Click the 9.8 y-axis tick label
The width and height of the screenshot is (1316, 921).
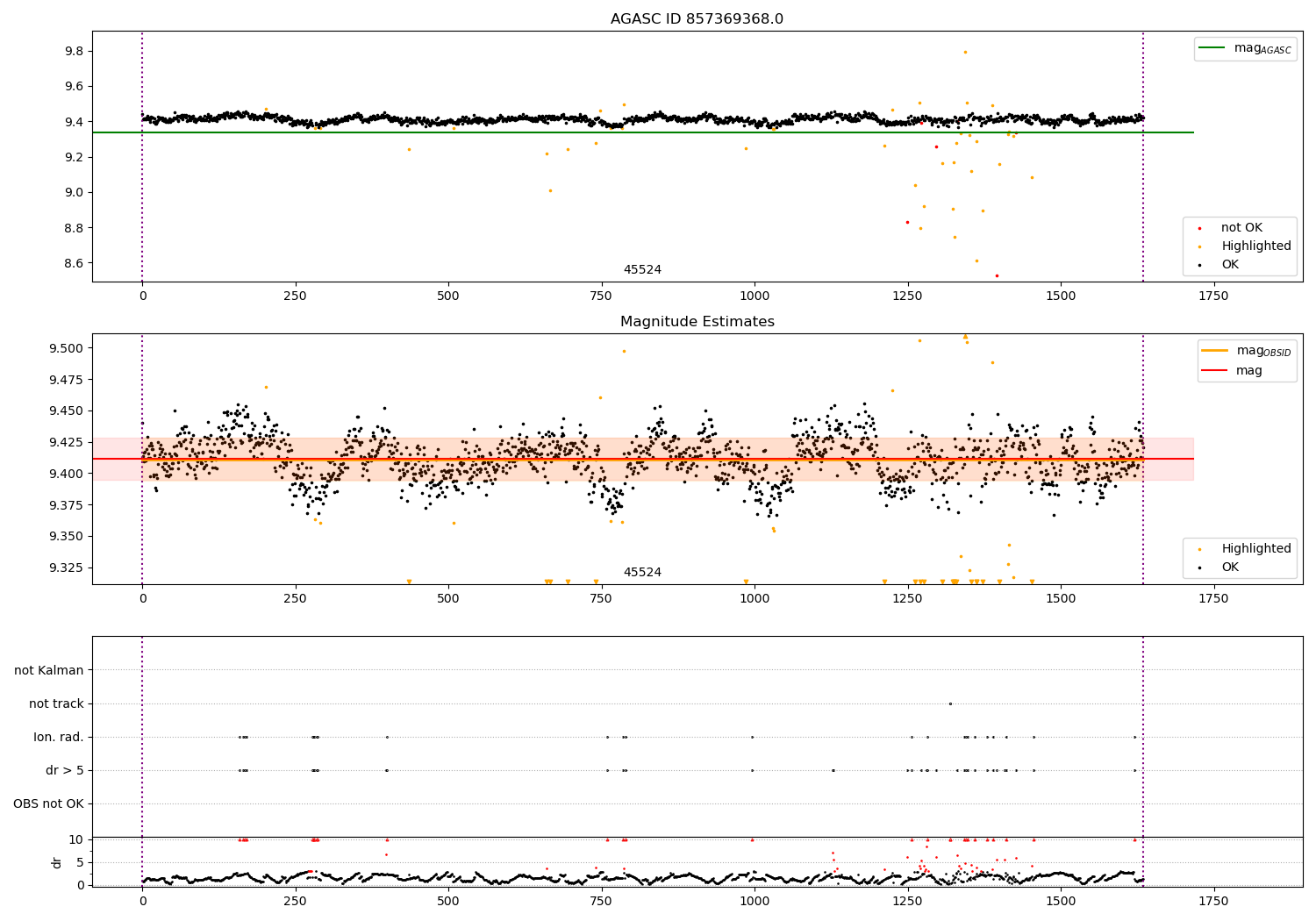tap(74, 52)
